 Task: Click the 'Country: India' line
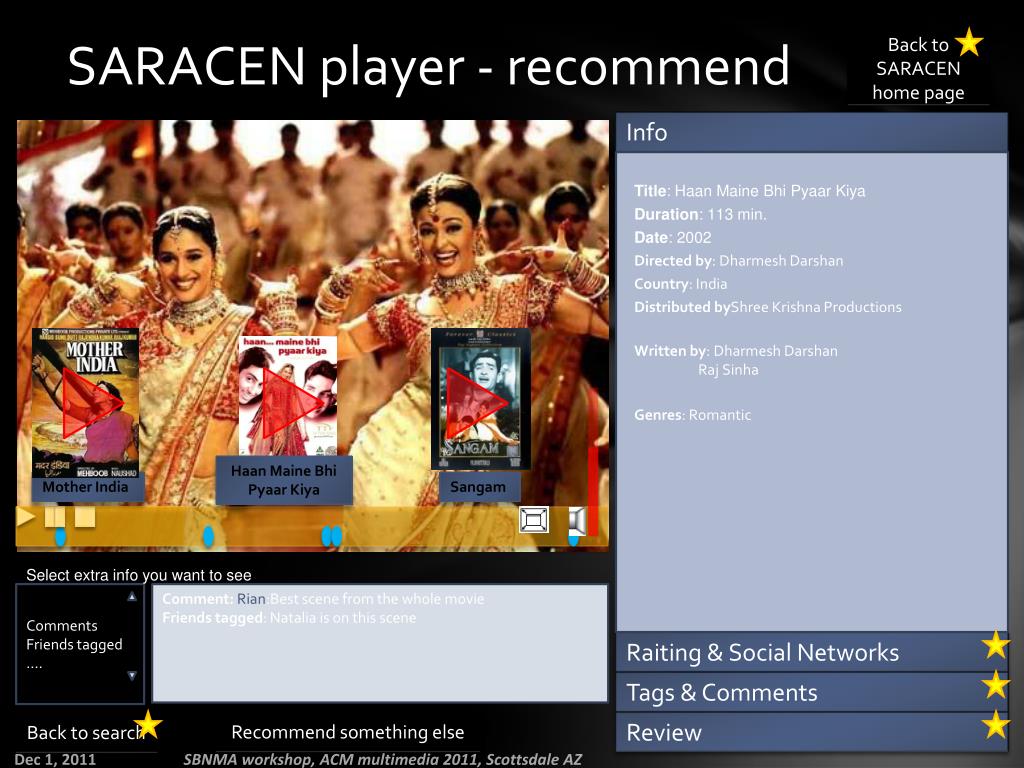coord(680,284)
